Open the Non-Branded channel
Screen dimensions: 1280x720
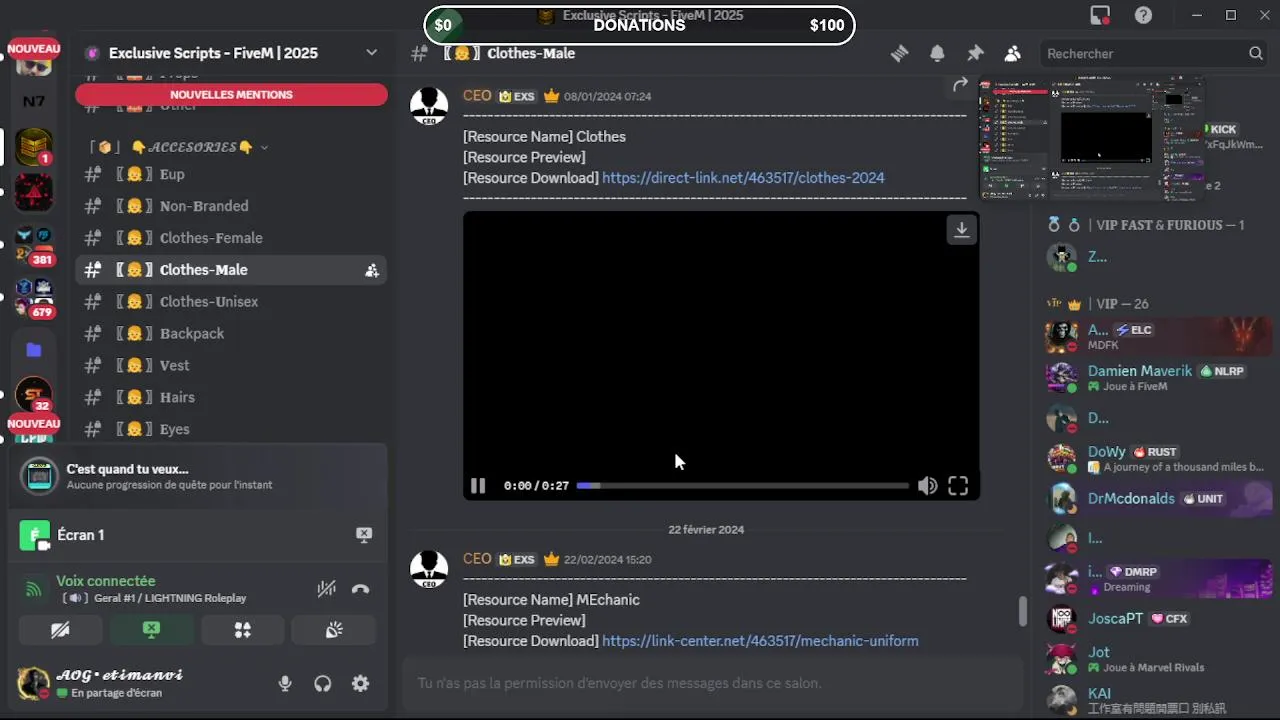pos(231,206)
